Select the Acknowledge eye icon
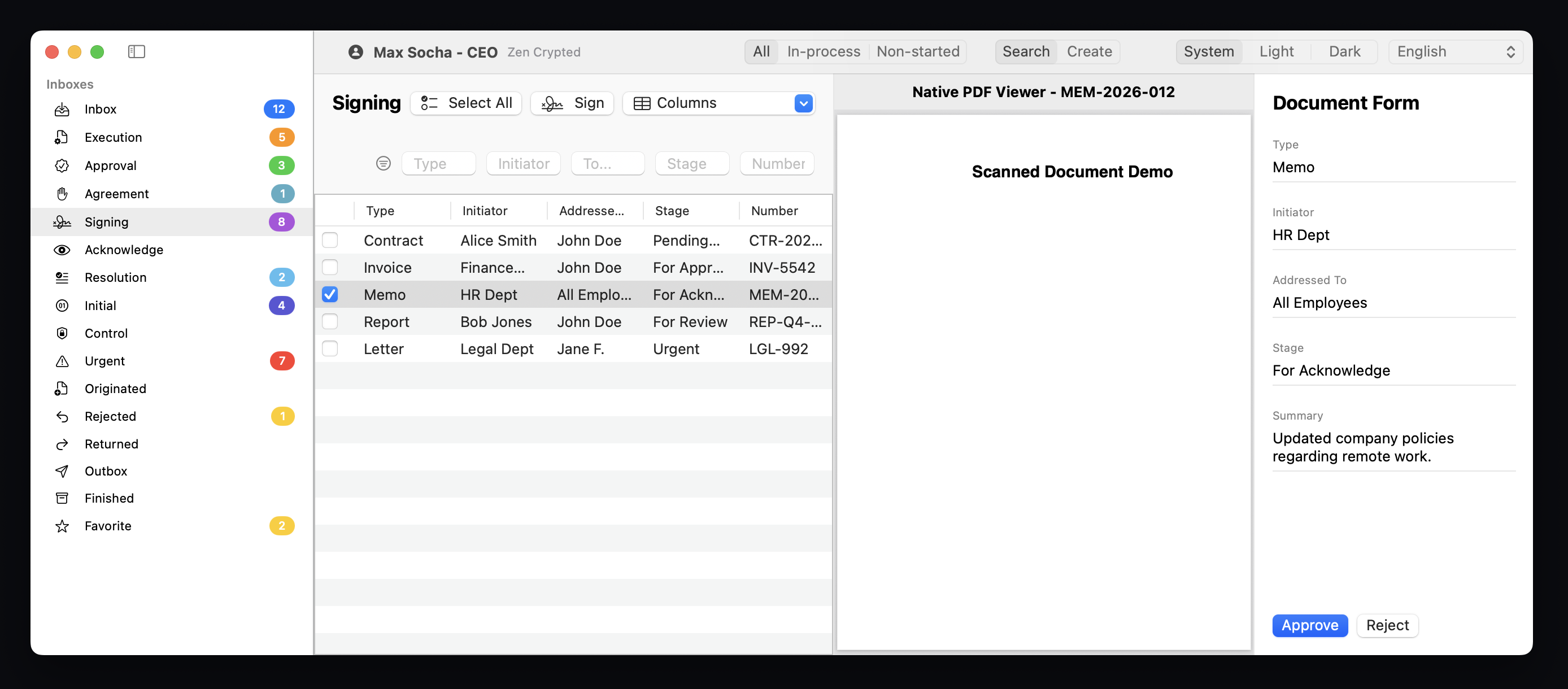The image size is (1568, 689). pyautogui.click(x=62, y=250)
